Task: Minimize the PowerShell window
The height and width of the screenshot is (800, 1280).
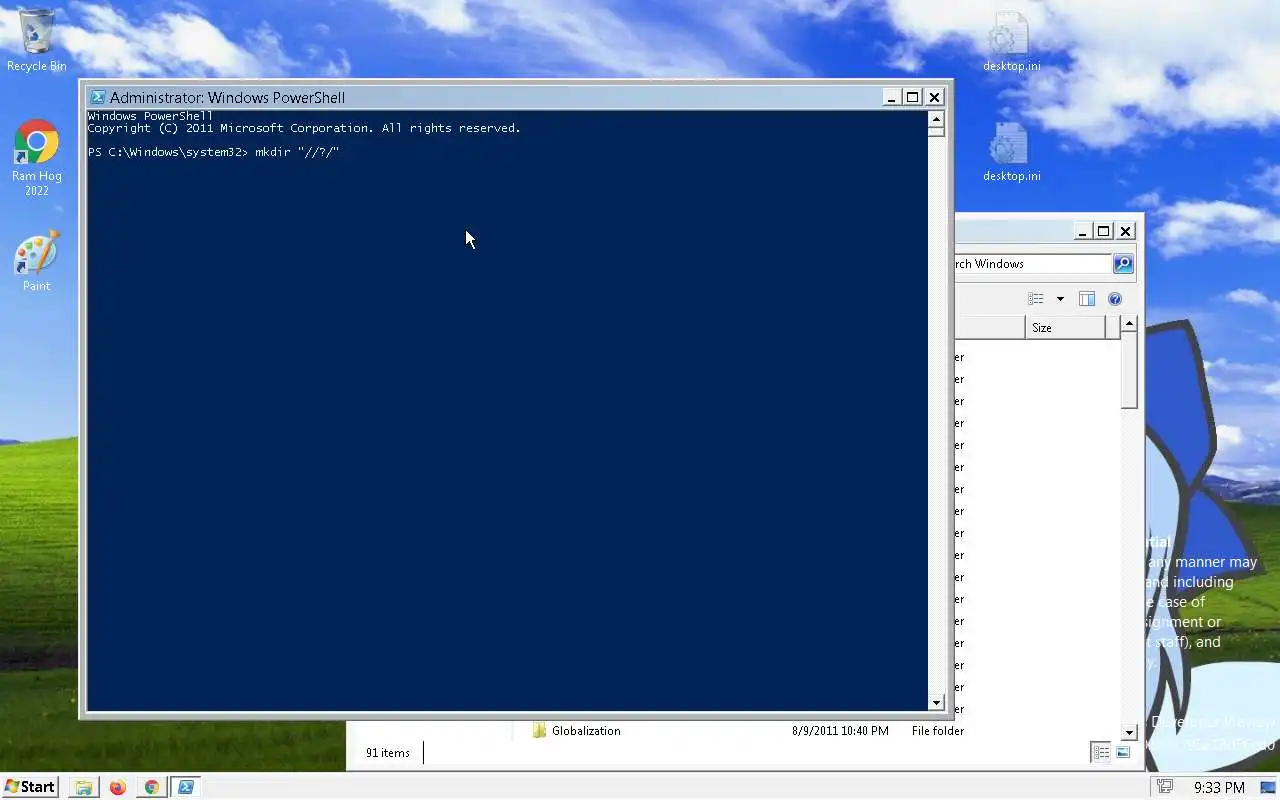Action: coord(891,97)
